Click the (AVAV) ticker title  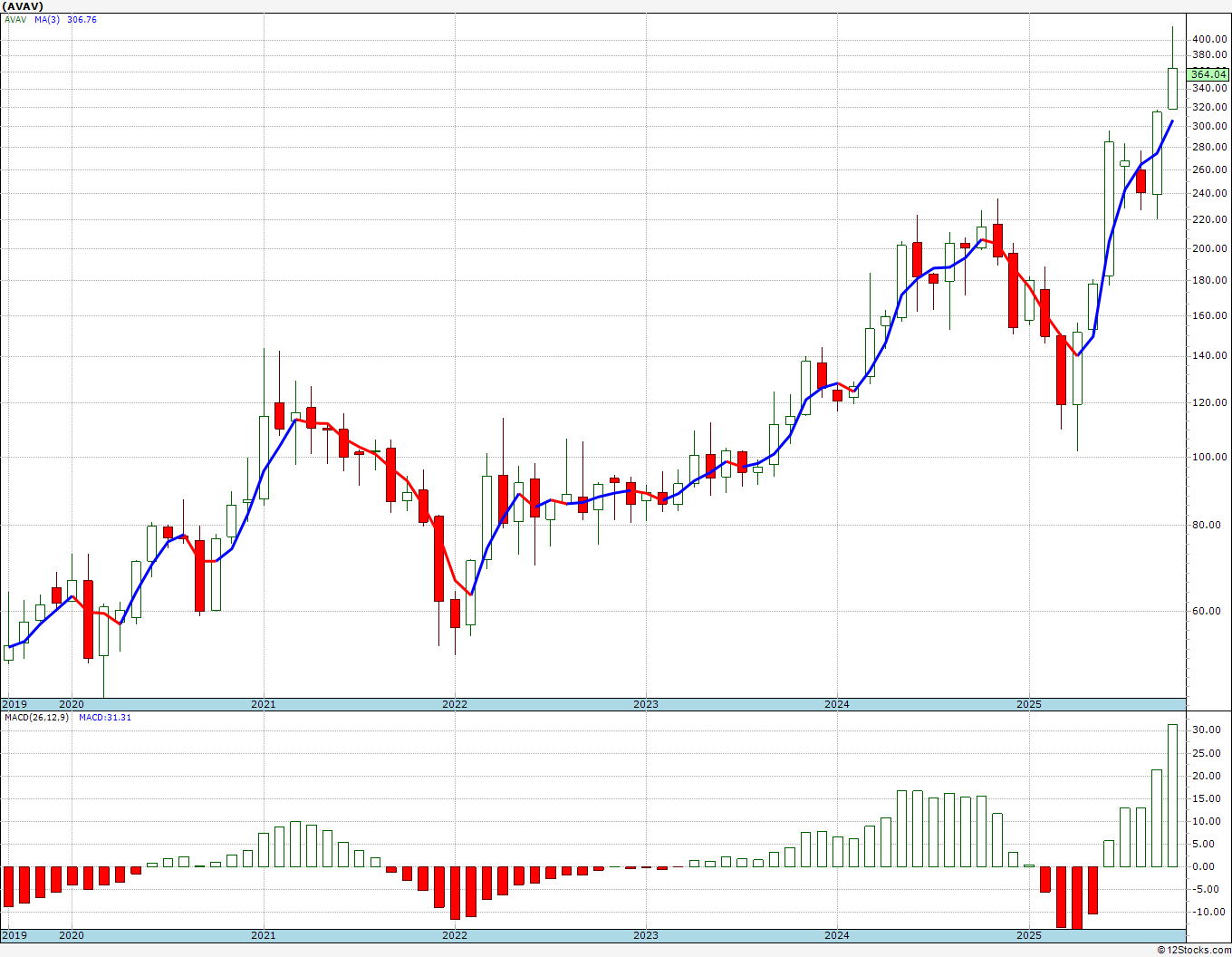pyautogui.click(x=22, y=6)
